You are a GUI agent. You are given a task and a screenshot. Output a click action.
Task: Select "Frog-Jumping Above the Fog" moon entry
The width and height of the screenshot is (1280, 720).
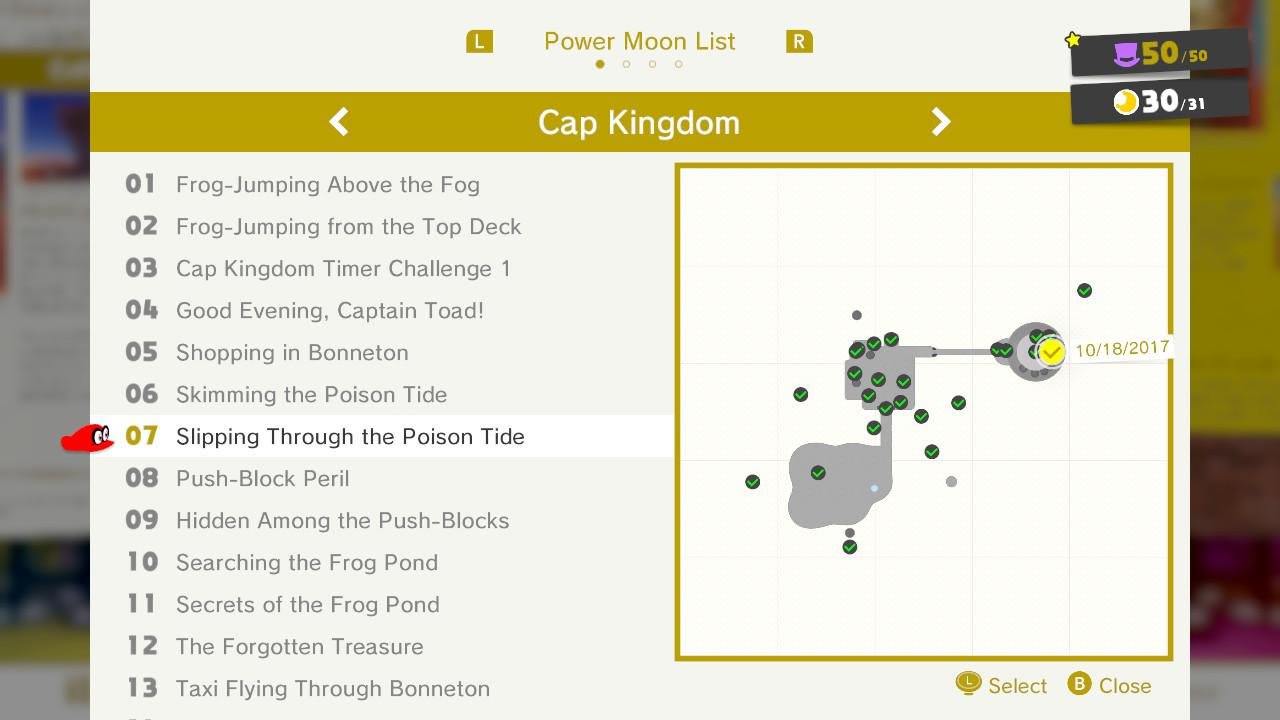327,185
